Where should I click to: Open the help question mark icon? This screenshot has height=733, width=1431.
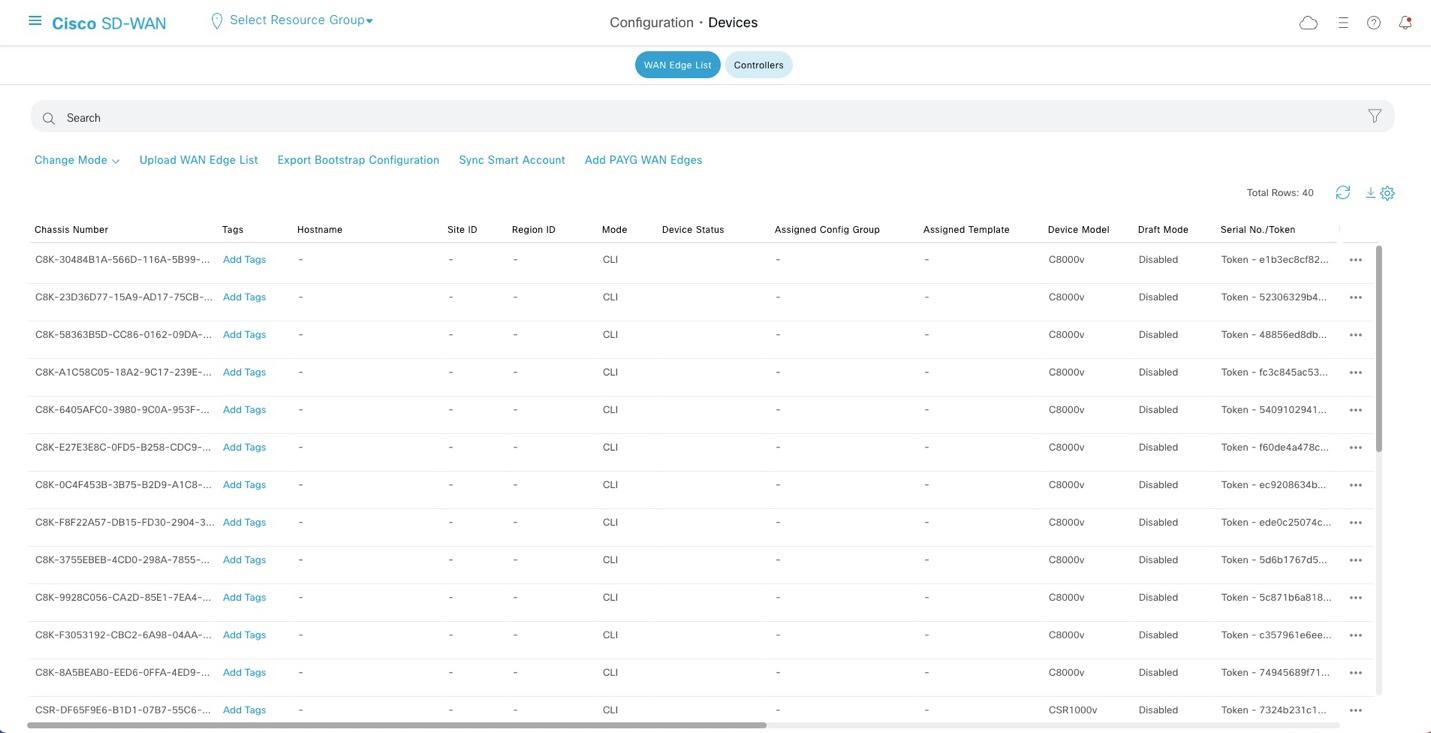[x=1374, y=23]
